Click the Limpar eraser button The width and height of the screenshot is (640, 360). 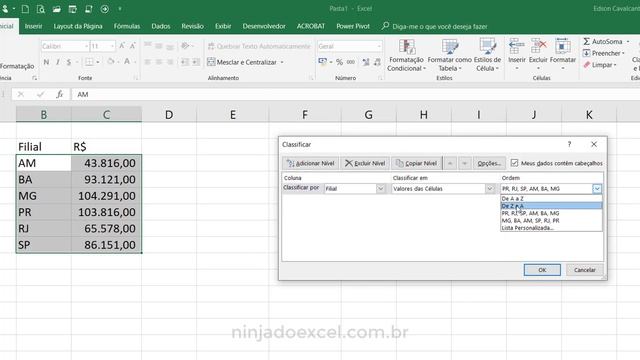tap(600, 65)
